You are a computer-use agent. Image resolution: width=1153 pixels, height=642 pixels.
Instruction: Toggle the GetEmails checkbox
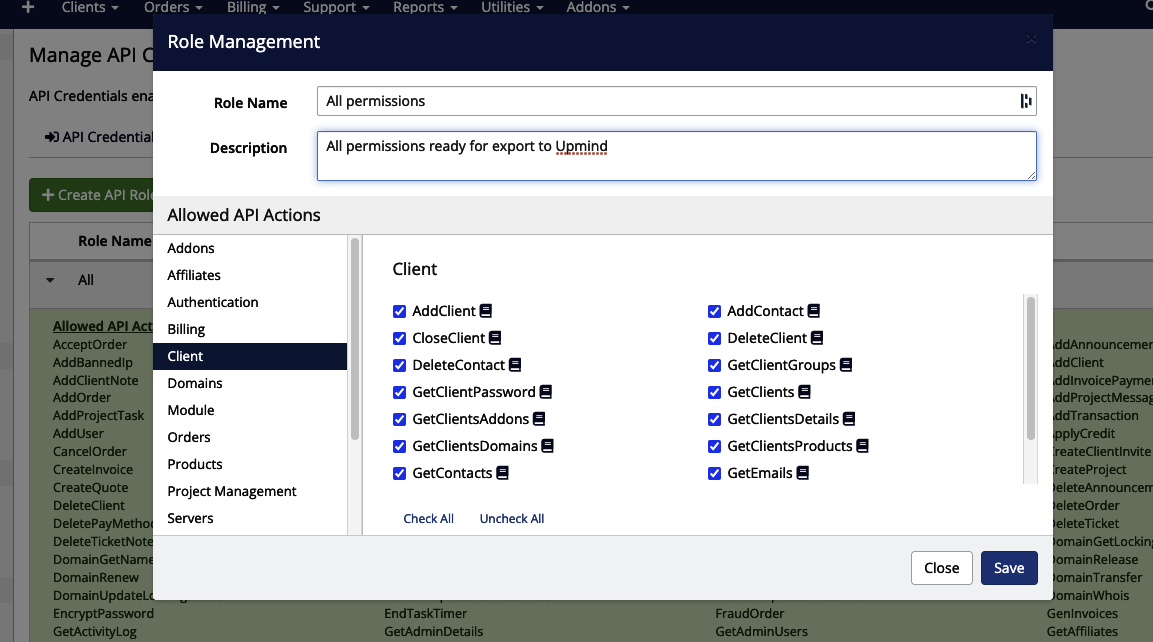click(x=714, y=473)
